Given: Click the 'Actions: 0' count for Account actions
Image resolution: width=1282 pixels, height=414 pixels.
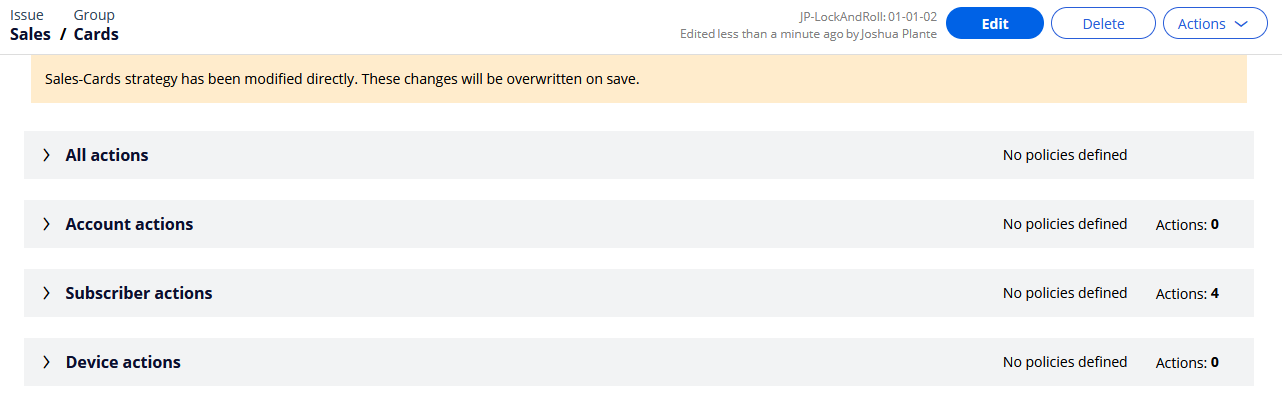Looking at the screenshot, I should [1187, 225].
